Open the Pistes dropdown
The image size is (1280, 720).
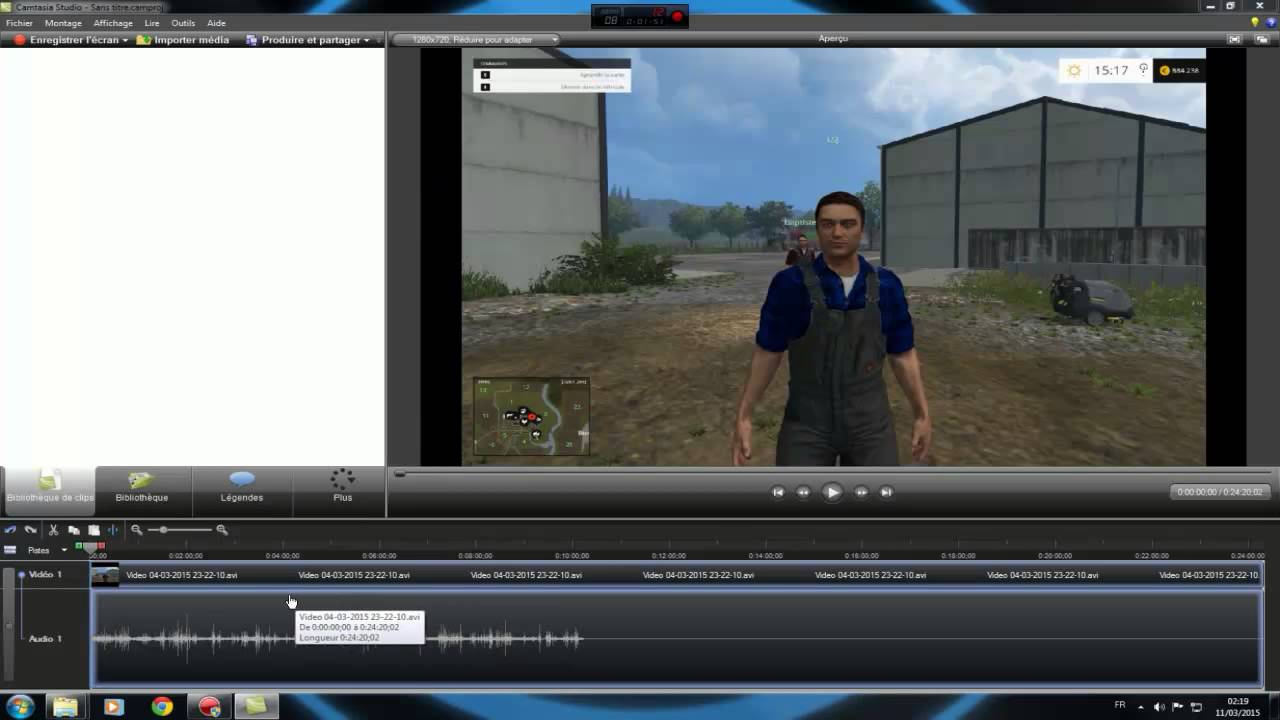[x=47, y=550]
